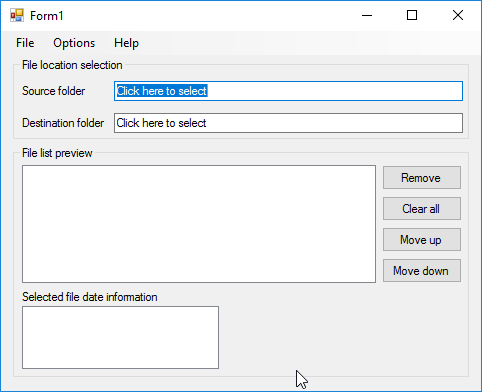Click the Form1 title text
482x392 pixels.
pyautogui.click(x=47, y=16)
